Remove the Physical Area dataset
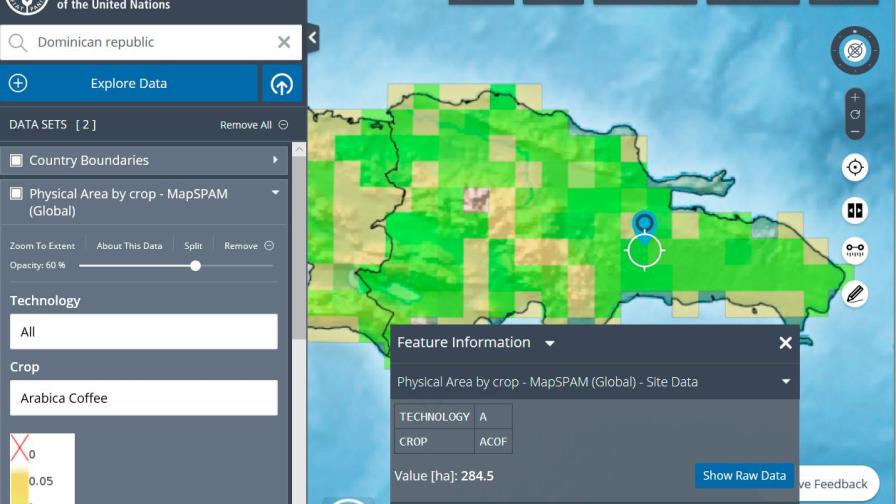 (249, 246)
